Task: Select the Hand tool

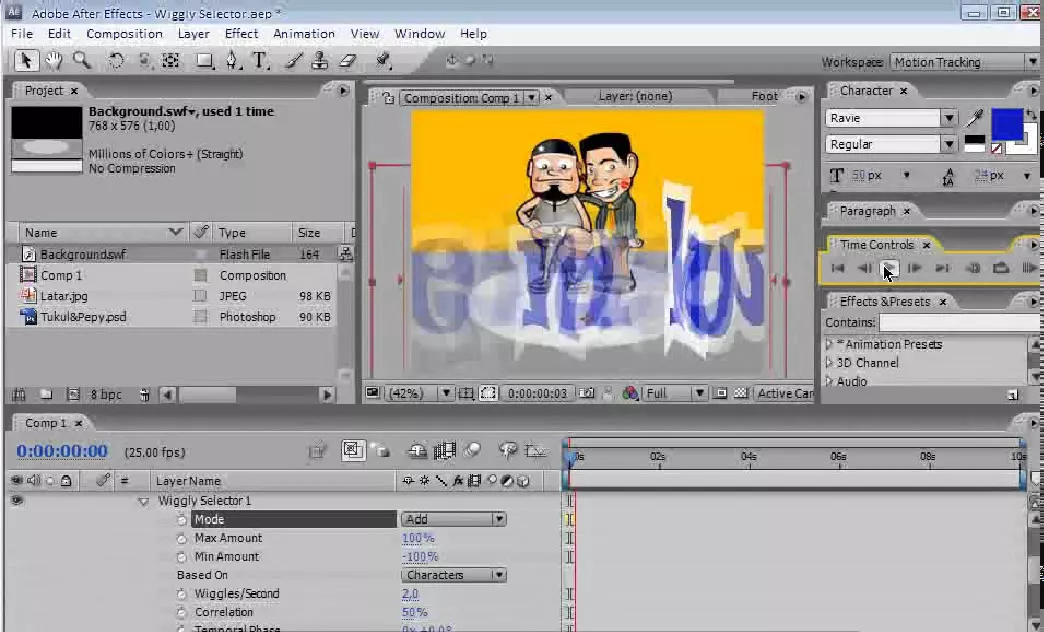Action: (53, 61)
